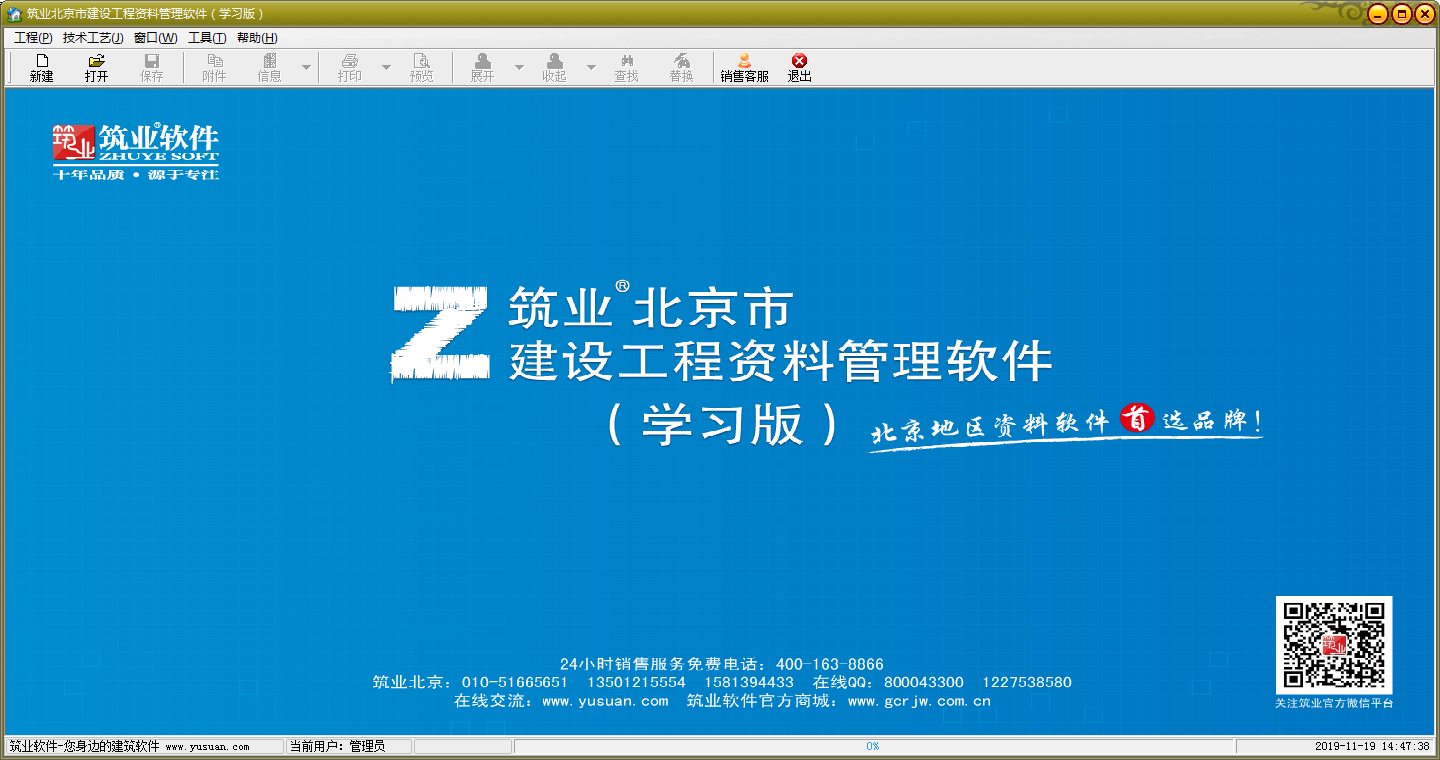
Task: Click the status bar www.yusuan.com slogan text
Action: 130,746
